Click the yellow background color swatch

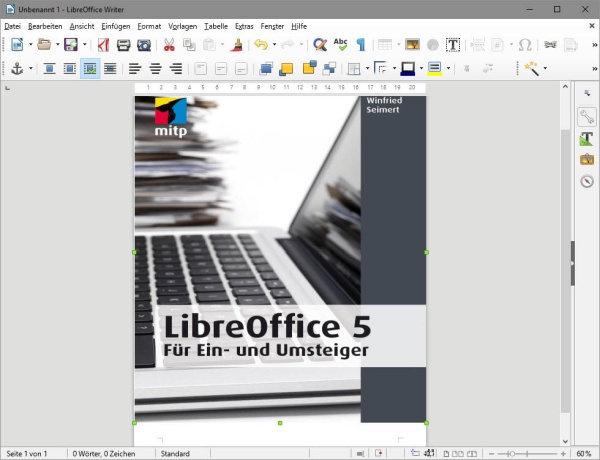coord(435,69)
